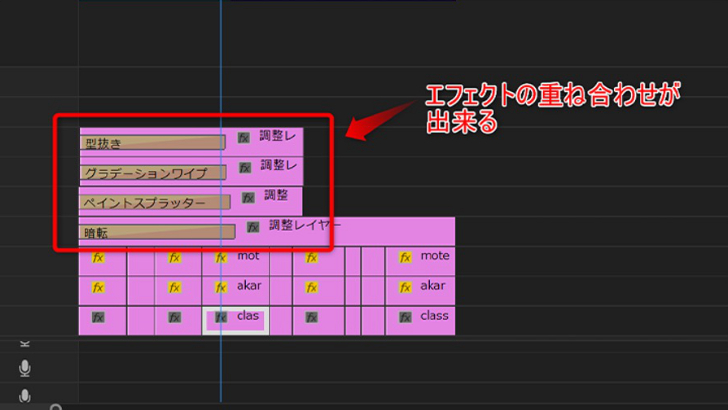This screenshot has height=410, width=728.
Task: Select the class clip name
Action: click(x=435, y=316)
